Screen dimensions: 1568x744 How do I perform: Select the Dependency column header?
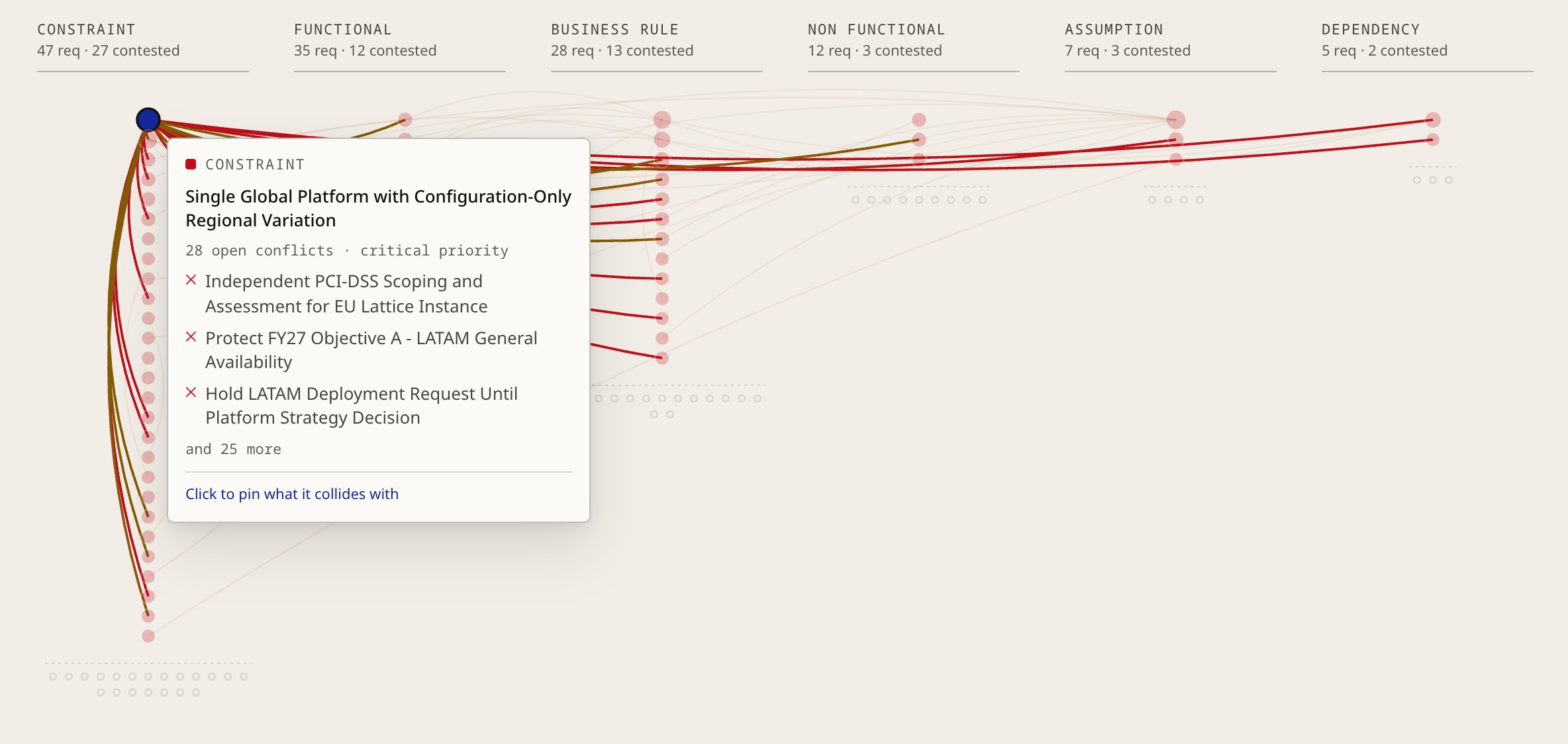tap(1428, 40)
